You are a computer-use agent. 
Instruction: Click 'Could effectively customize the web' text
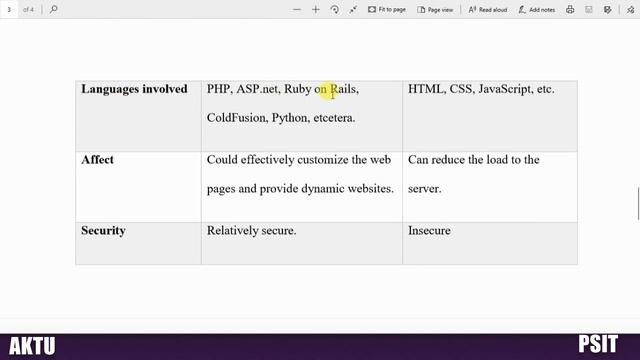click(x=299, y=160)
